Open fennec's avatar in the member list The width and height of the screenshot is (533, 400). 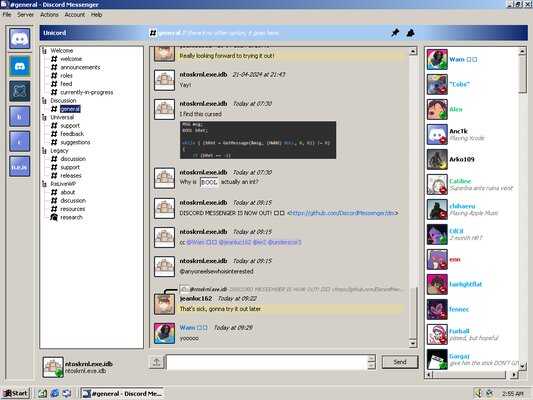437,309
